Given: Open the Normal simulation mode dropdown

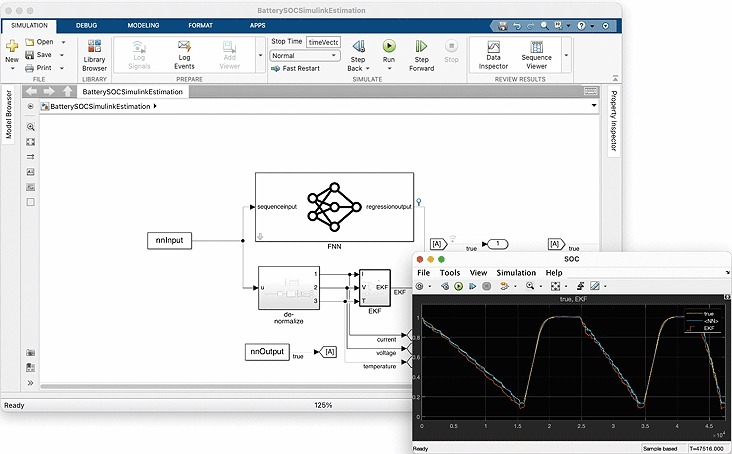Looking at the screenshot, I should [305, 56].
